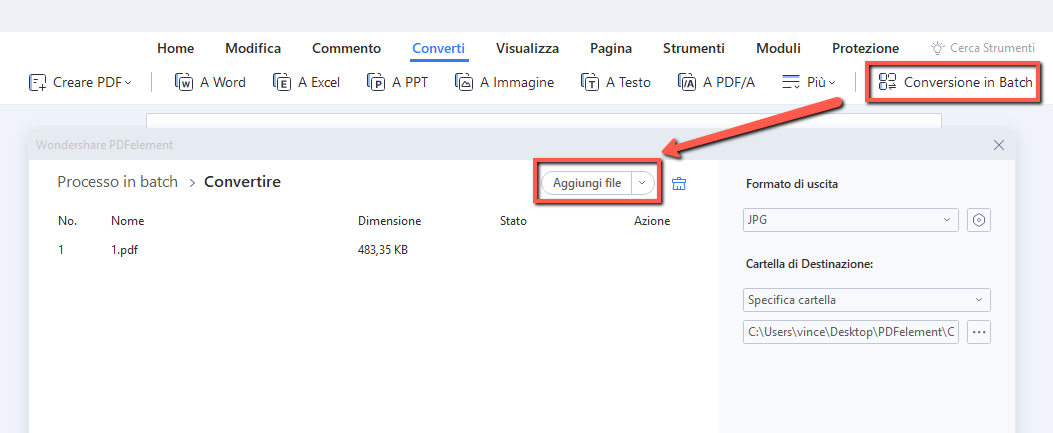Click the 483,35 KB size cell
1053x433 pixels.
[x=383, y=250]
